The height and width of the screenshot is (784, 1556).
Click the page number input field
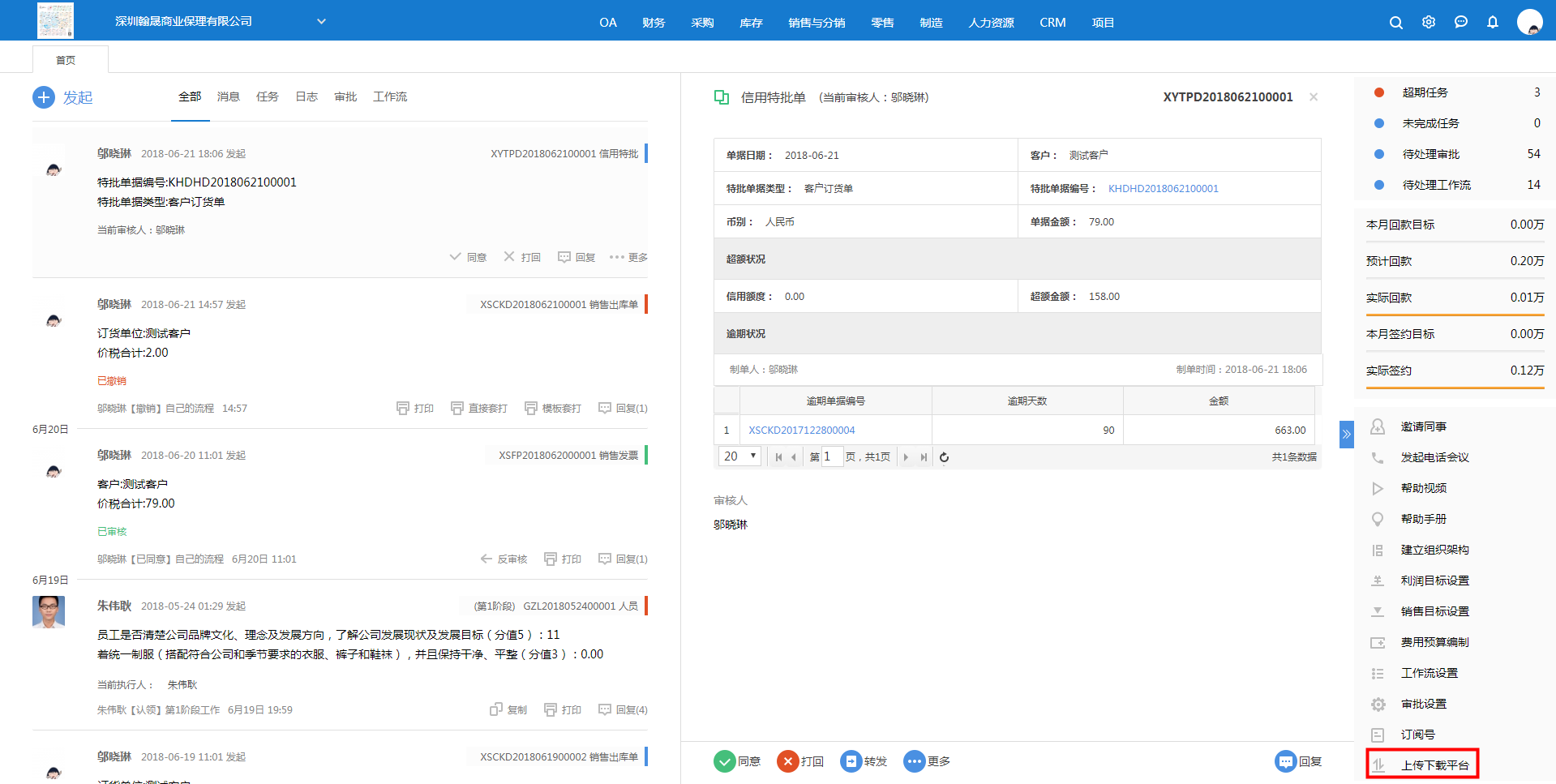833,456
